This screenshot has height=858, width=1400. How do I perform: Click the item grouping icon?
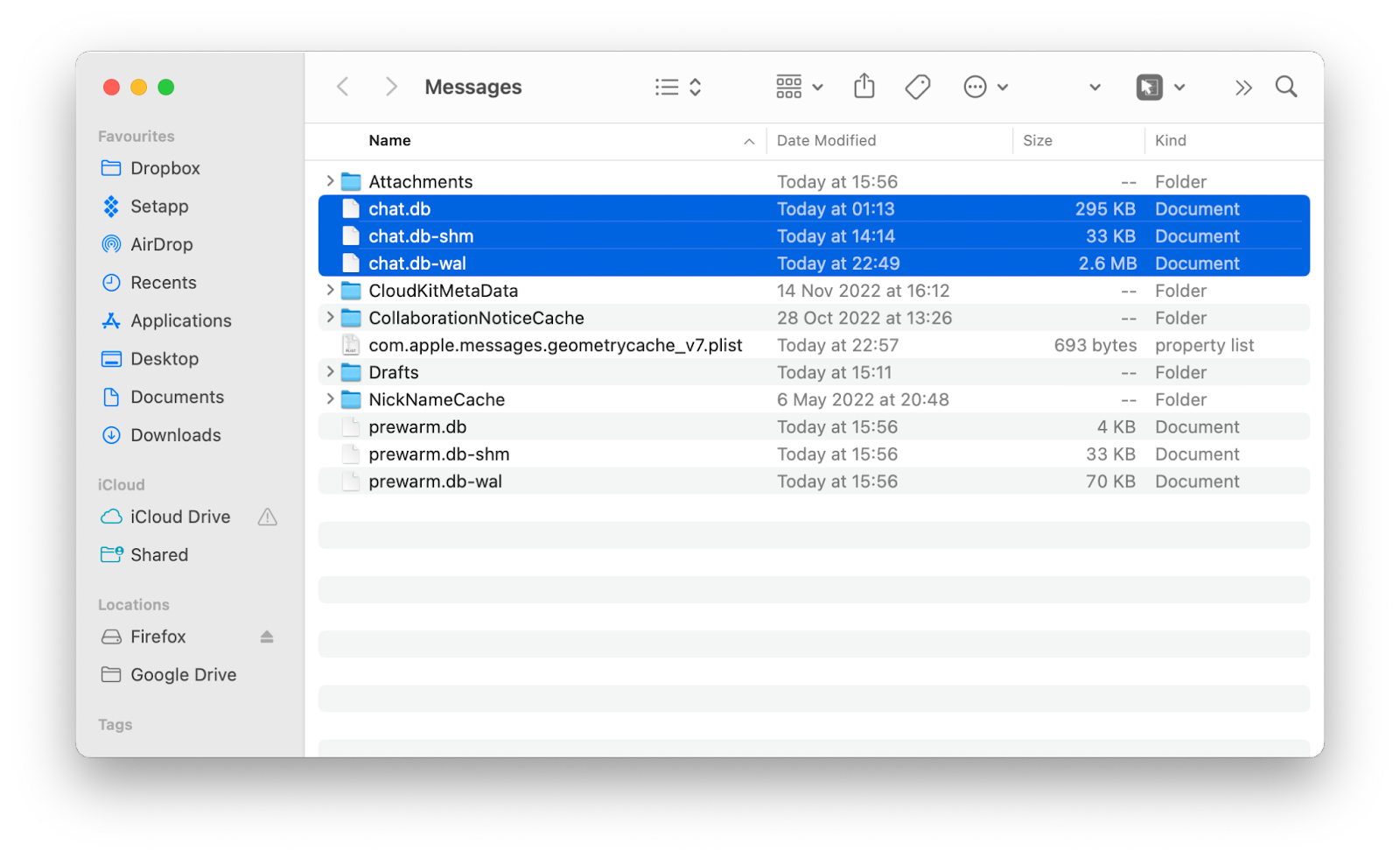click(788, 86)
